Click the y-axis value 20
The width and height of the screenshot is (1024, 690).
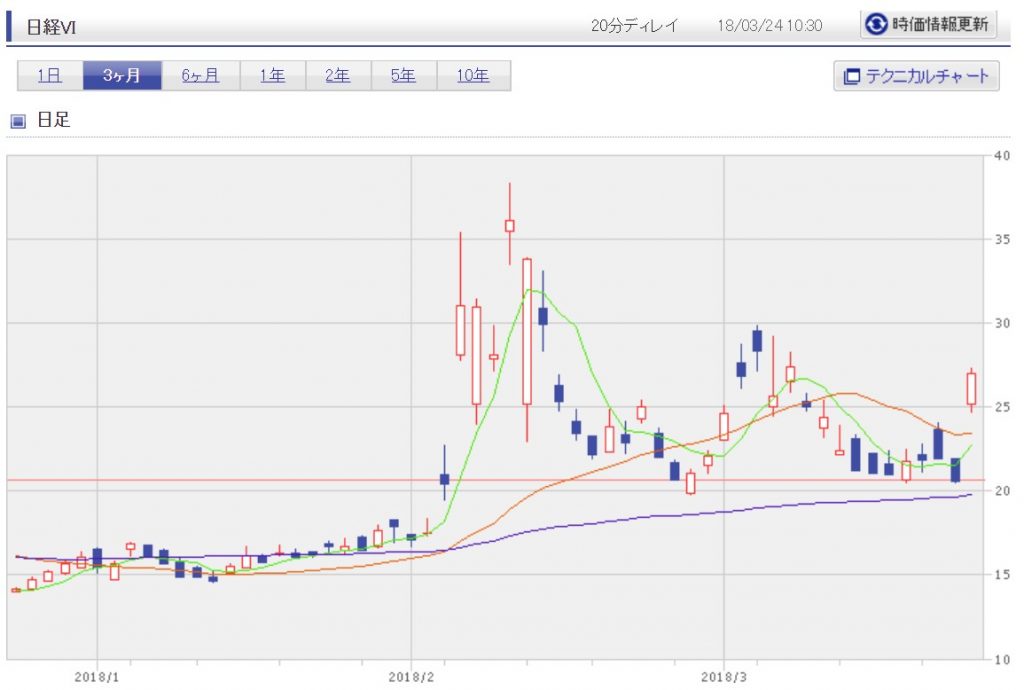point(1002,491)
